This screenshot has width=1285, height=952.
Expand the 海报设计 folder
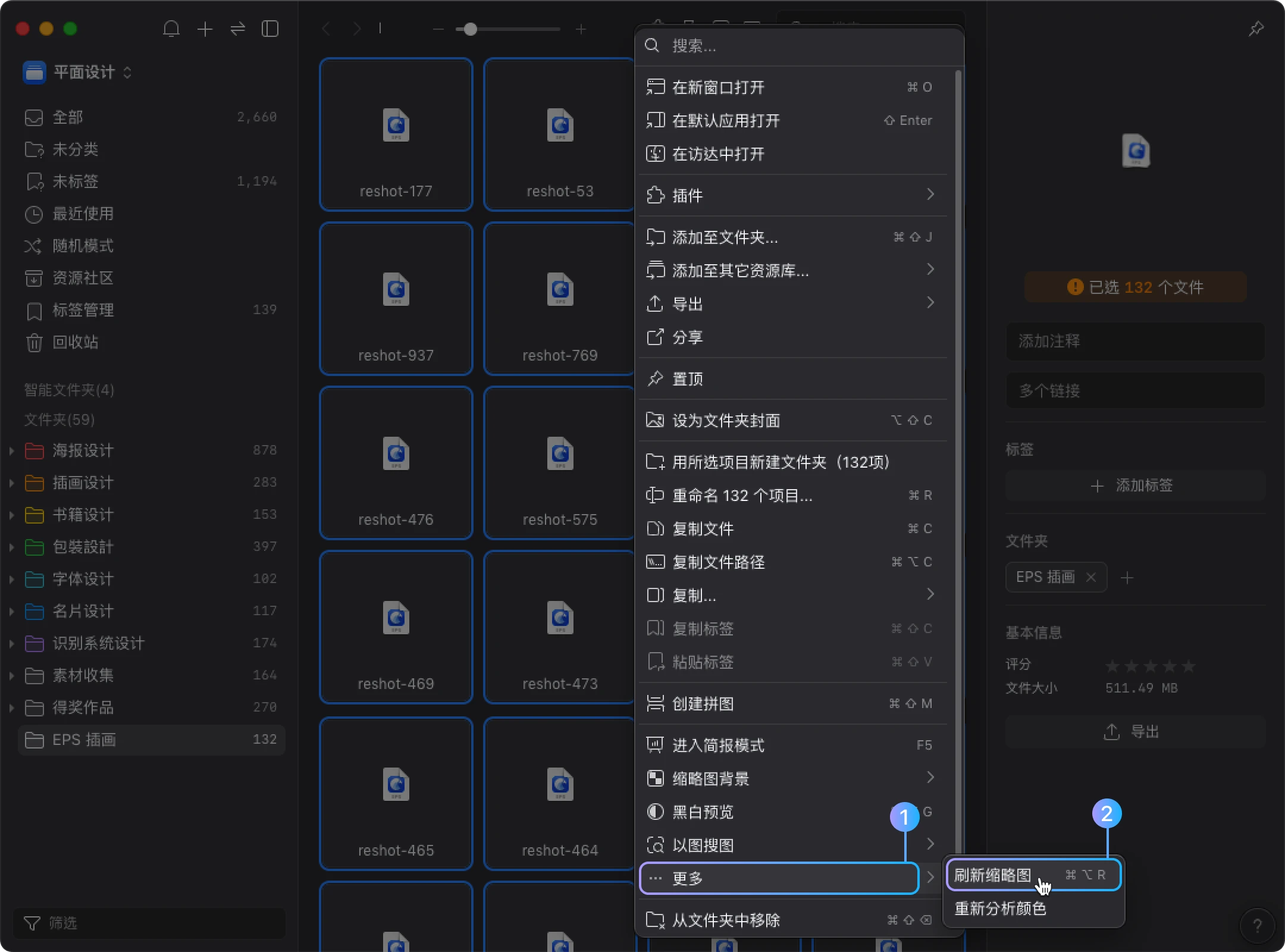coord(11,450)
